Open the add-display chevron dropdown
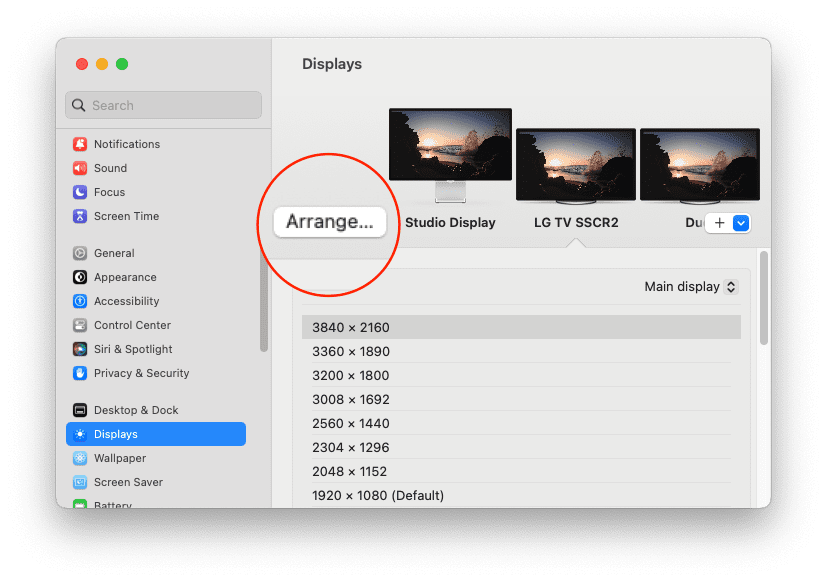The image size is (827, 582). click(739, 223)
